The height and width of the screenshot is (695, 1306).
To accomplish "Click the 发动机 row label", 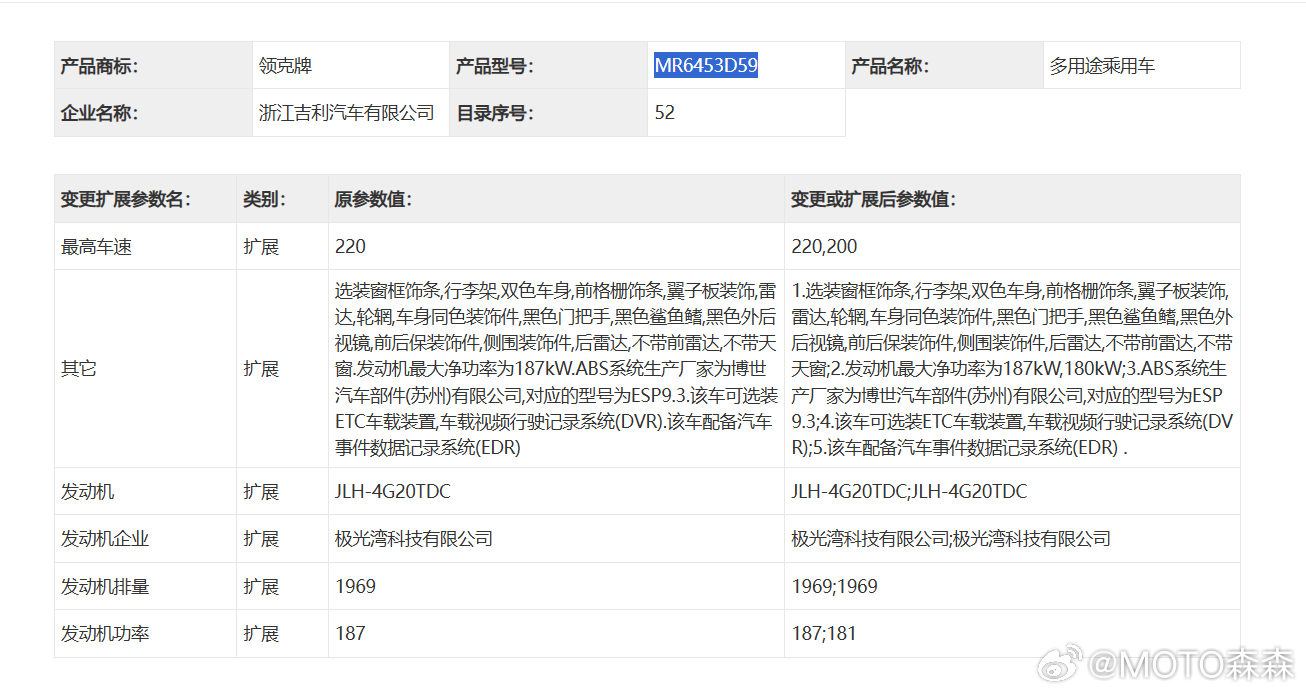I will pyautogui.click(x=87, y=491).
